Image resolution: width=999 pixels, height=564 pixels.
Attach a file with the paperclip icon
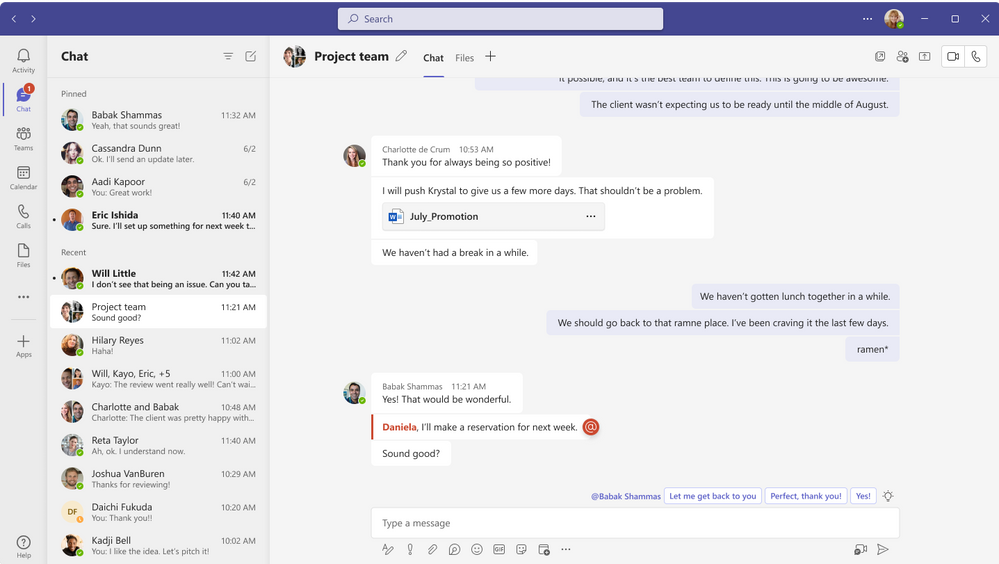coord(432,549)
